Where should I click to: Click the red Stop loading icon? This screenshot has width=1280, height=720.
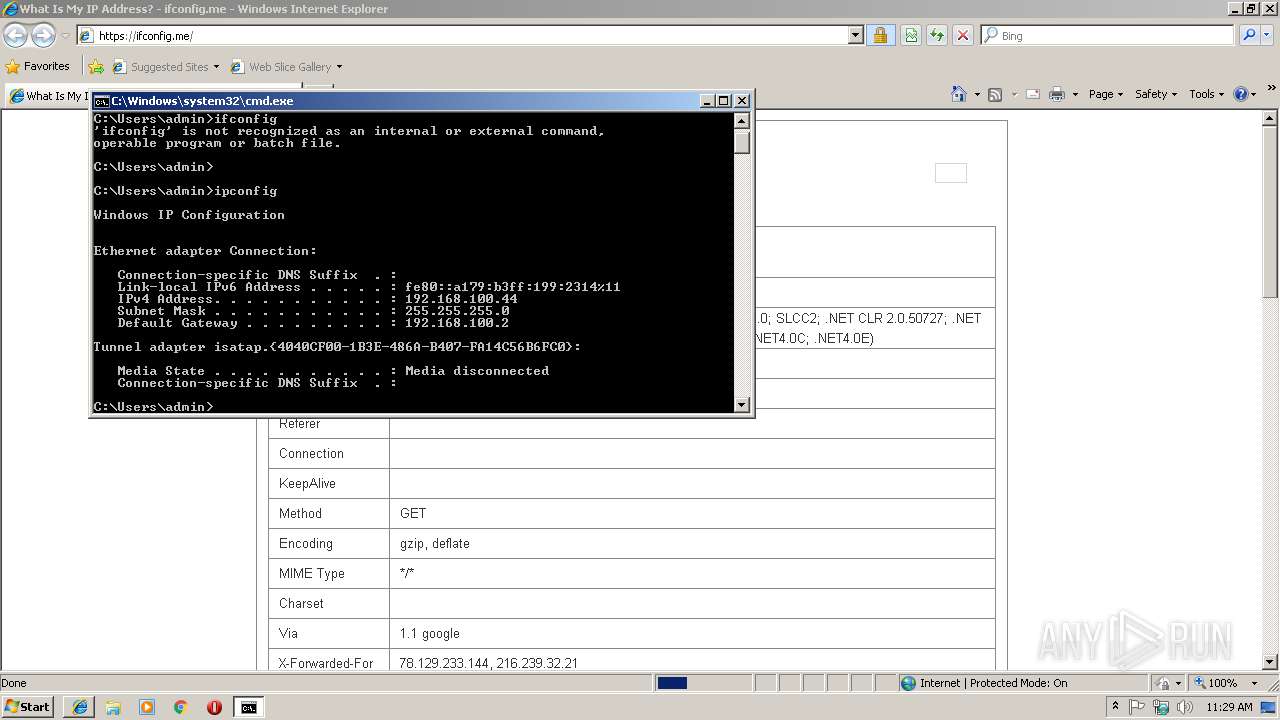[x=963, y=35]
